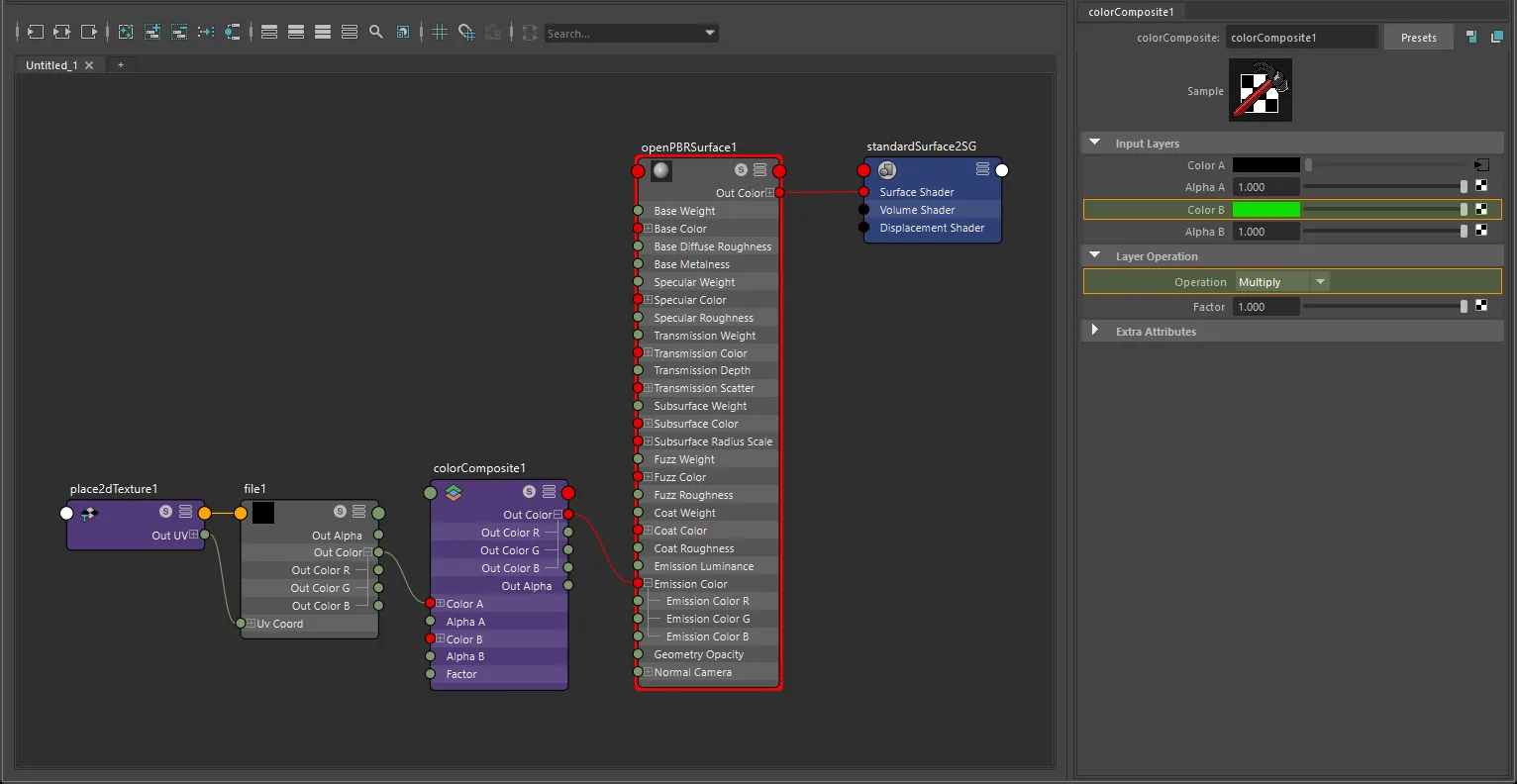Click the openPBRSurface1 sphere swatch icon

point(661,170)
